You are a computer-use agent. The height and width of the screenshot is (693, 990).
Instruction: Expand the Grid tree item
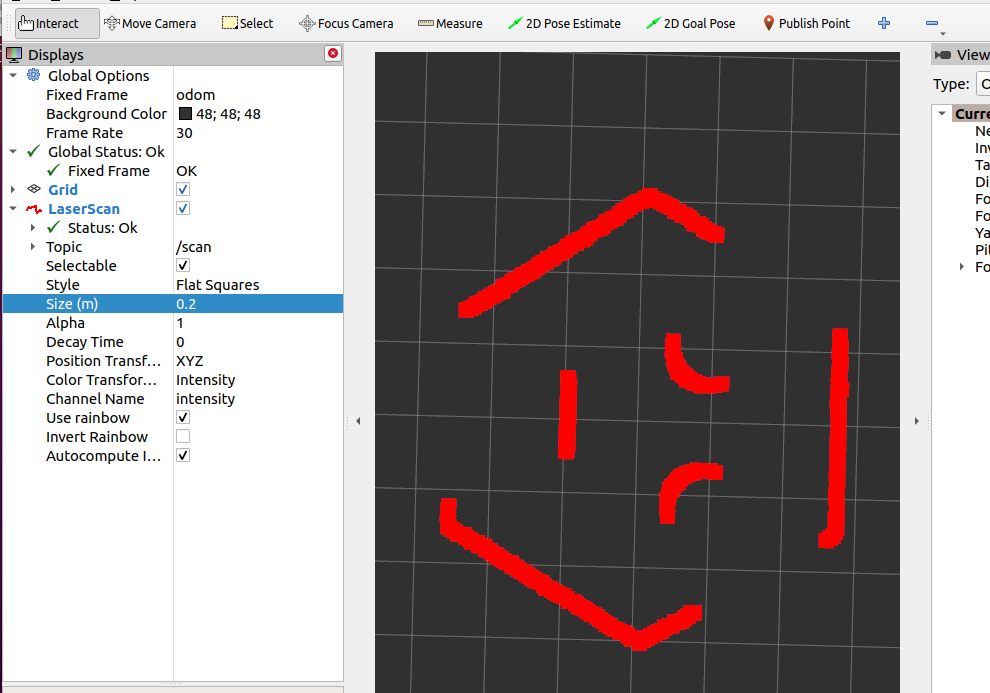13,190
